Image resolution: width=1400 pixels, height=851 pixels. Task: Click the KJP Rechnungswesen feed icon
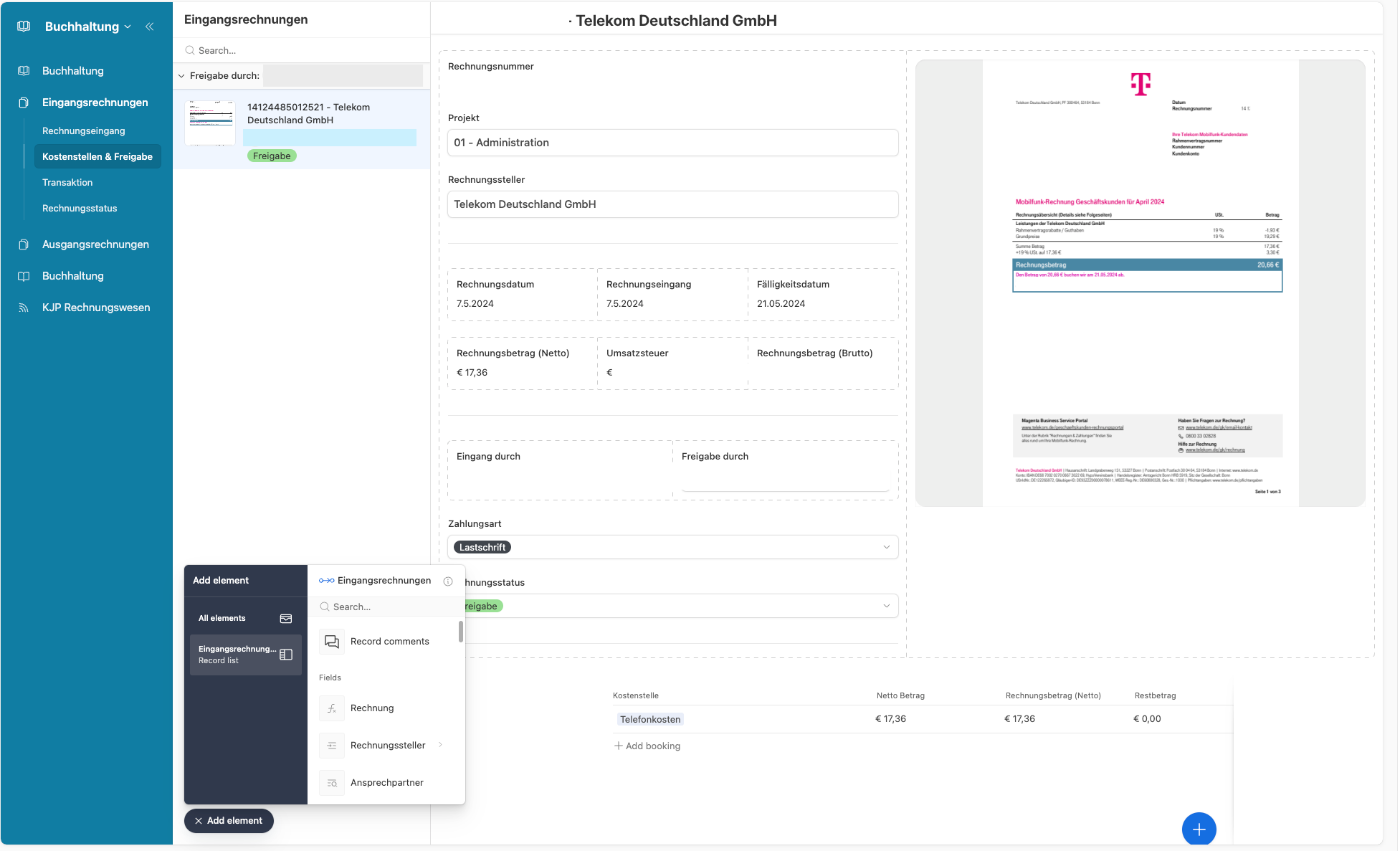point(24,308)
